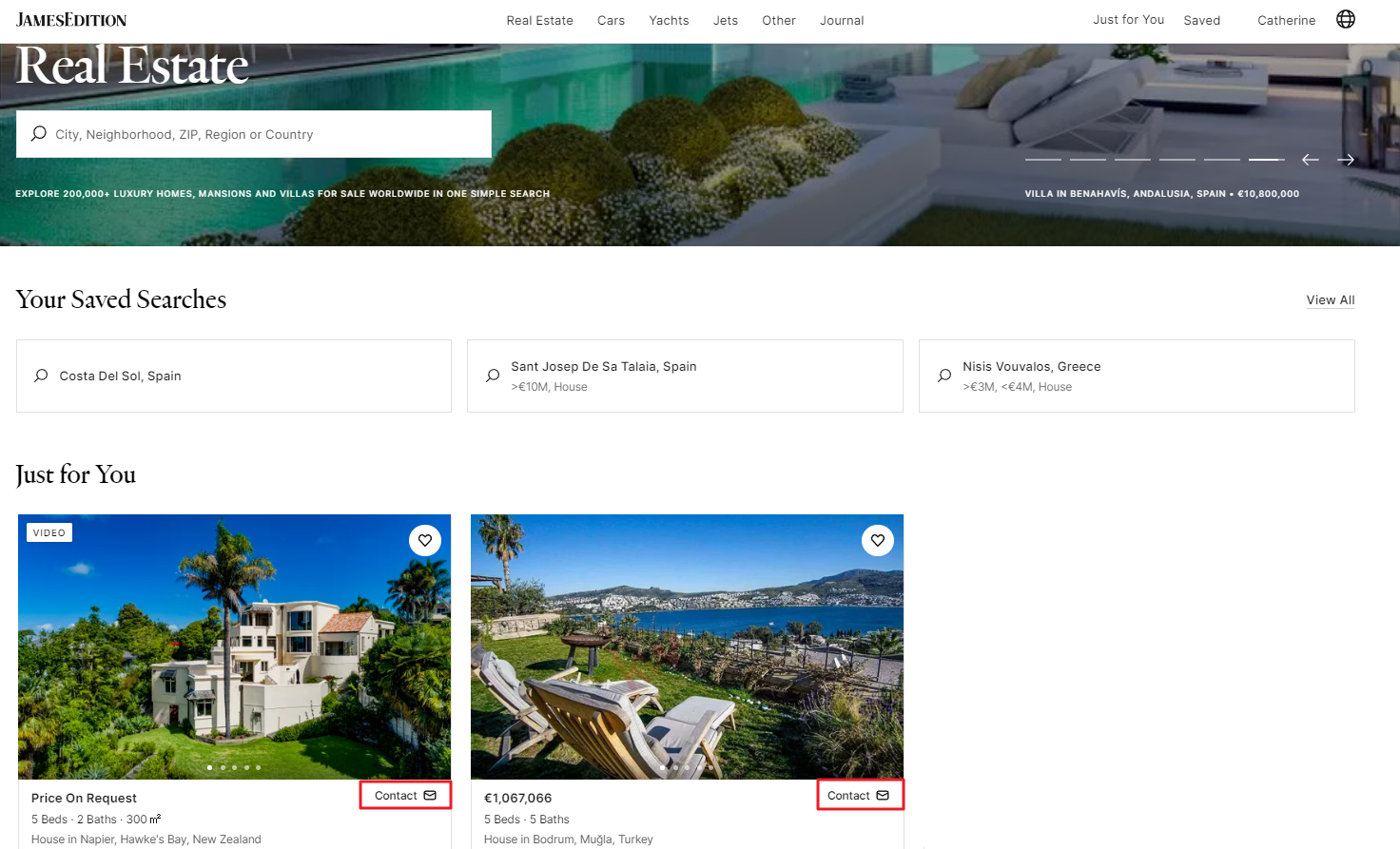Click the hero carousel previous arrow
The width and height of the screenshot is (1400, 849).
(1310, 160)
